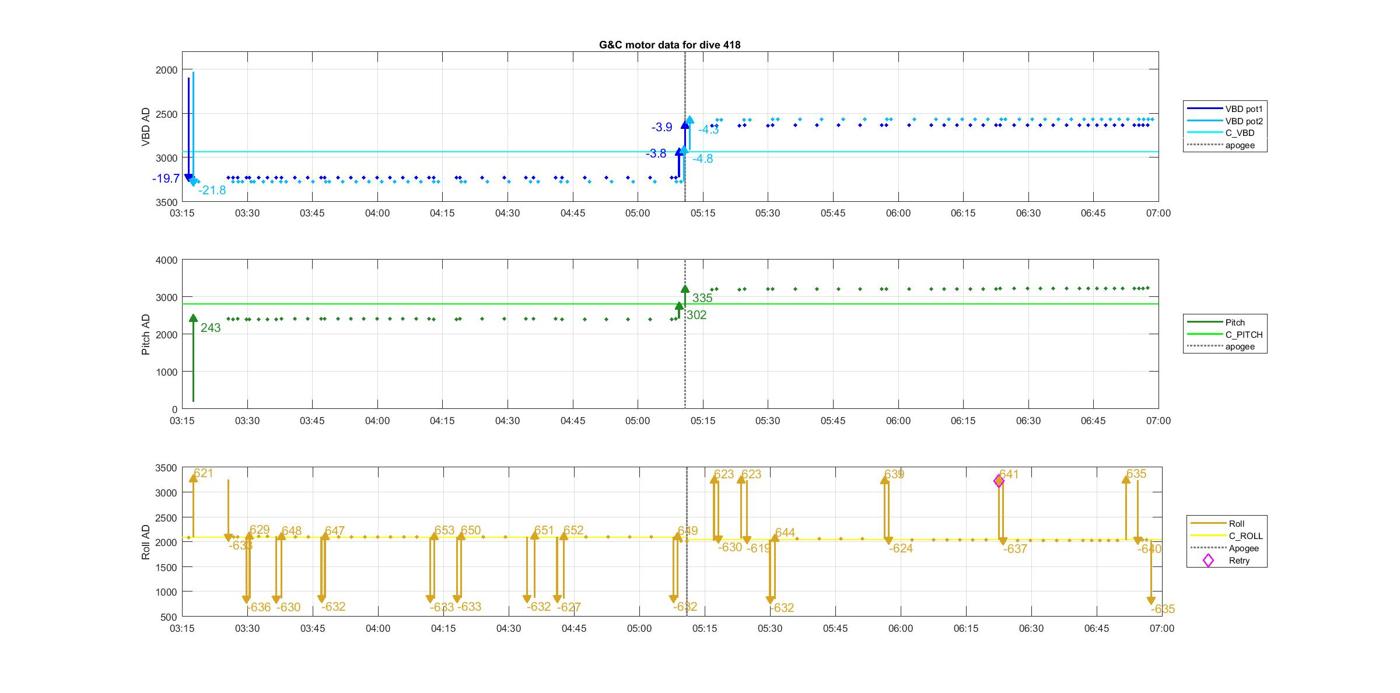The image size is (1400, 693).
Task: Click the -635 roll label at plot end
Action: (1162, 609)
